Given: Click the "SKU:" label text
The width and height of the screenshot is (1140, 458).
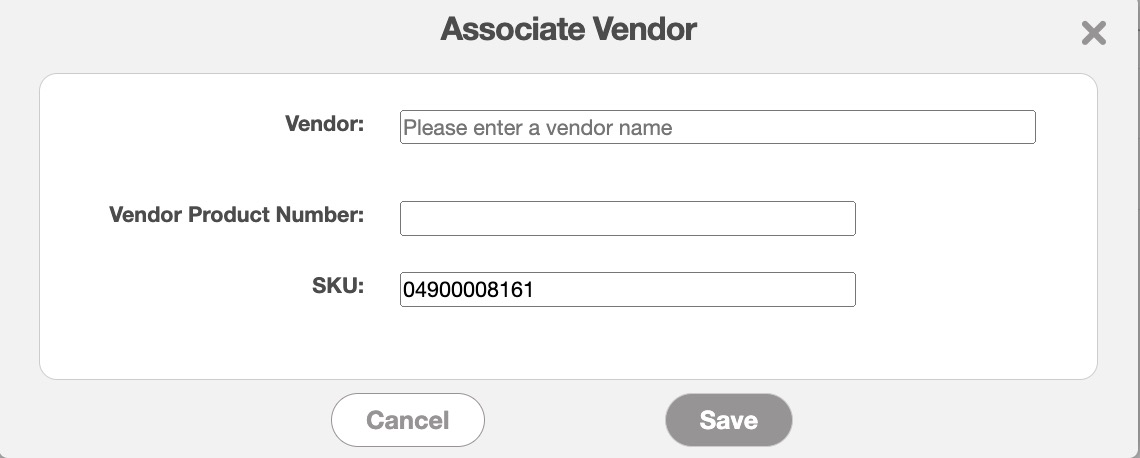Looking at the screenshot, I should (337, 286).
